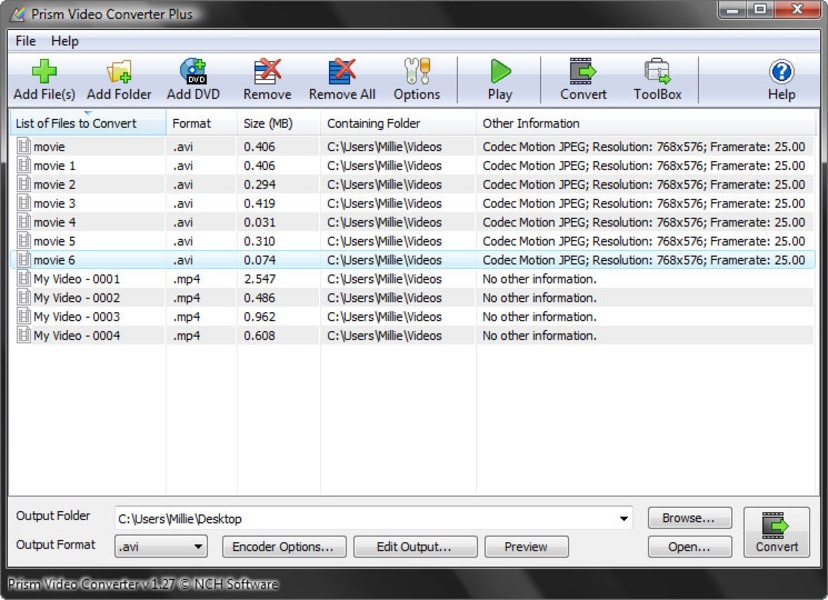Click the Browse button
The width and height of the screenshot is (828, 600).
[689, 518]
